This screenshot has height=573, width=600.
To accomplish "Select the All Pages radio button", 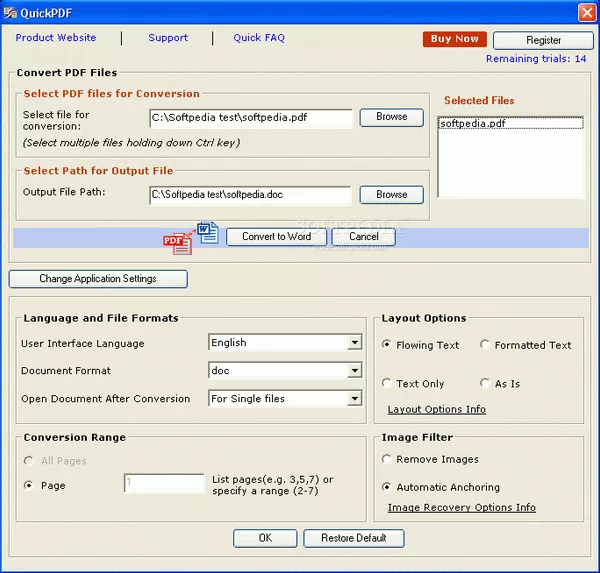I will (28, 460).
